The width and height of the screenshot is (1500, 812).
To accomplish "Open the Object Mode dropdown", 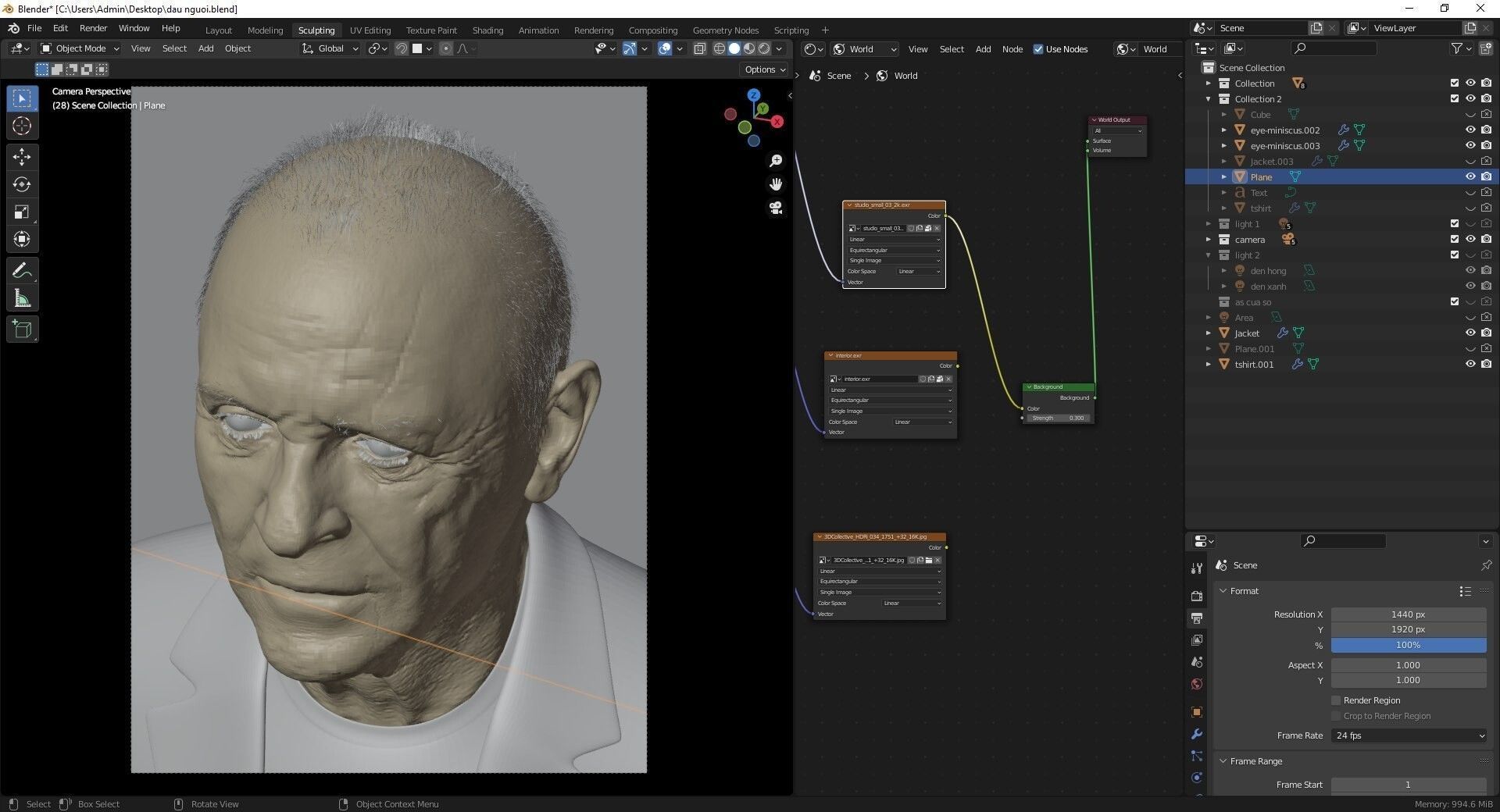I will click(80, 48).
